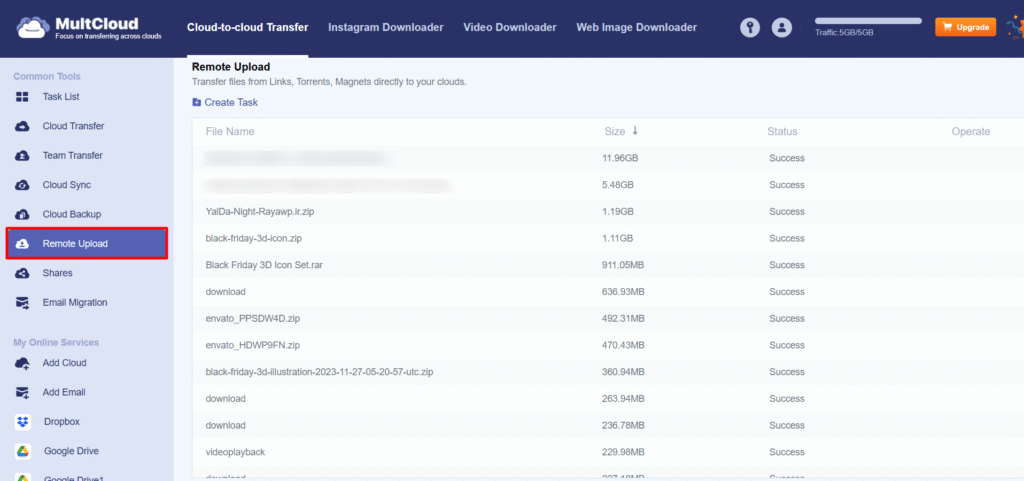Open Task List from sidebar
This screenshot has height=481, width=1024.
[x=60, y=97]
